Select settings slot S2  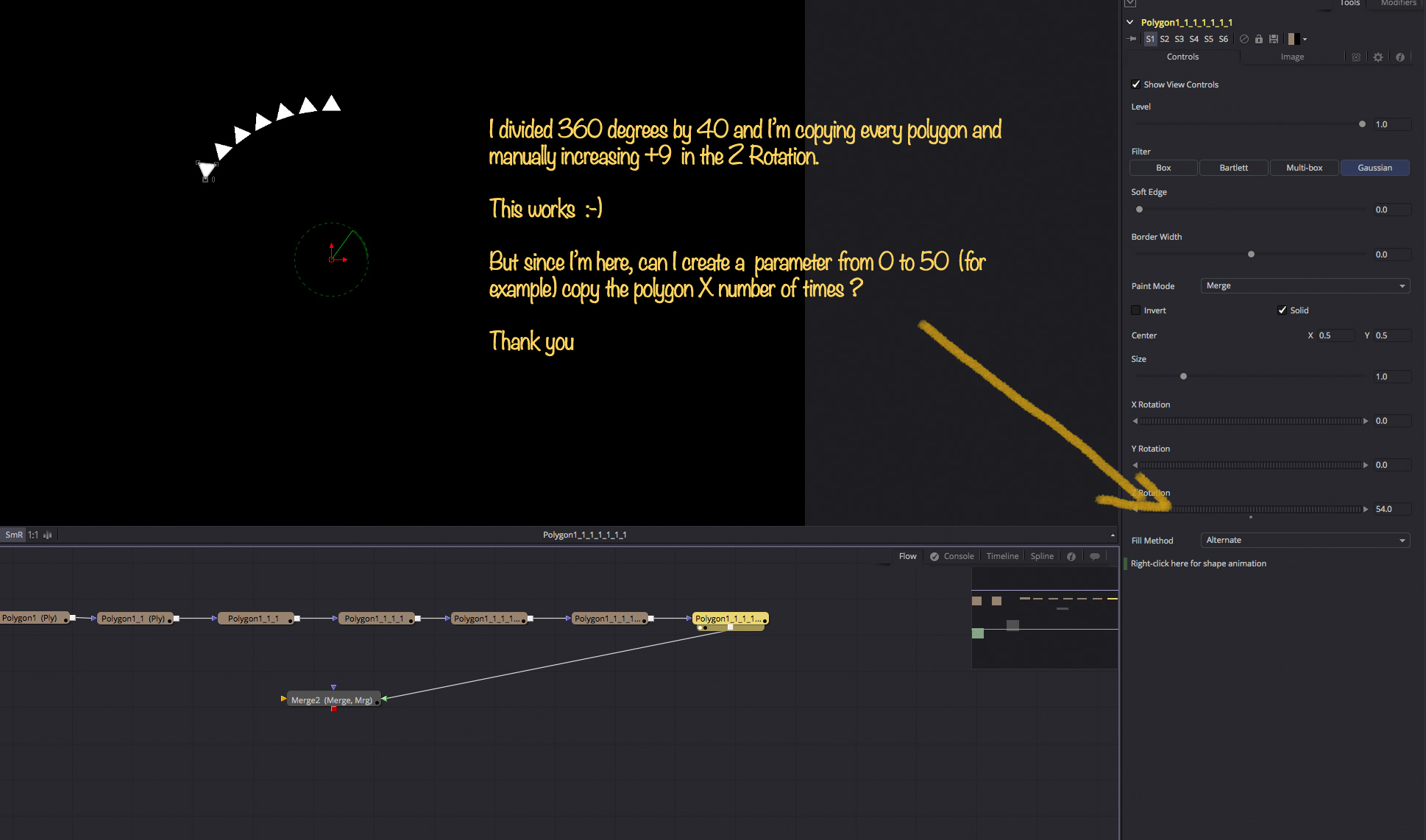[x=1165, y=39]
